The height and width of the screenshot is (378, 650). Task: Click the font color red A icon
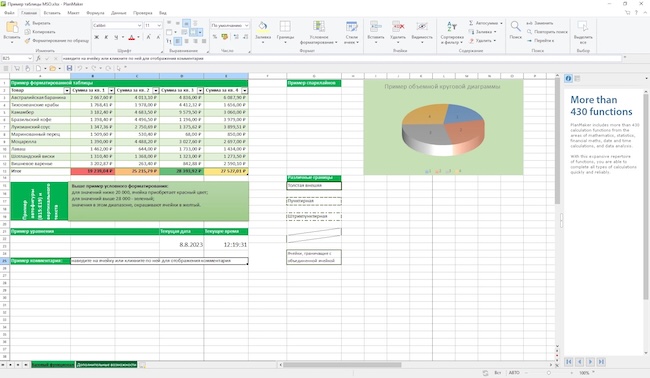[x=131, y=37]
